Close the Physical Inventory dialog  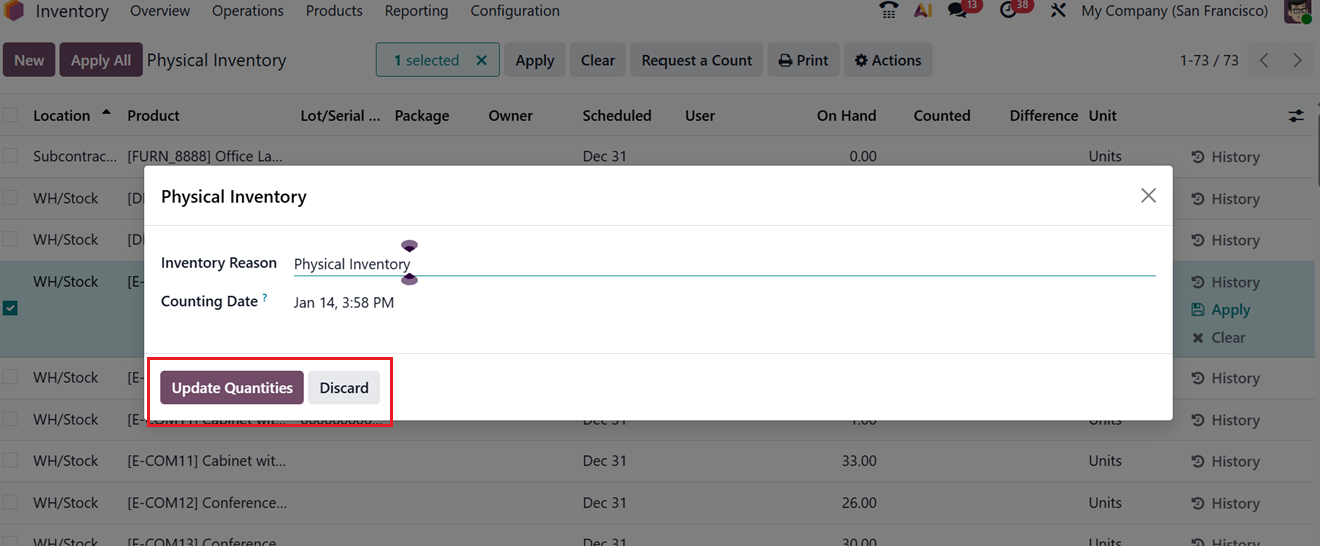pyautogui.click(x=1148, y=196)
